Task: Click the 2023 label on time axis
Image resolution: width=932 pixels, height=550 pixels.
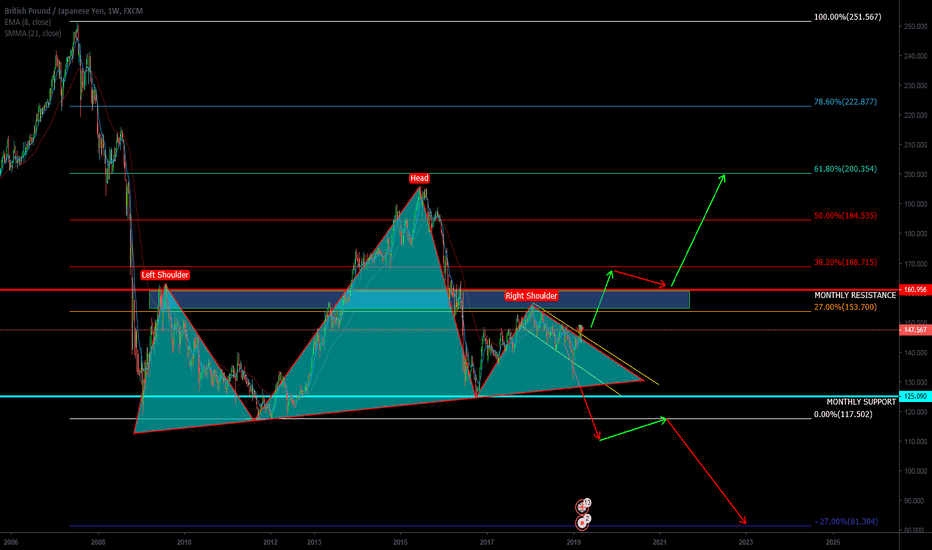Action: click(x=745, y=542)
